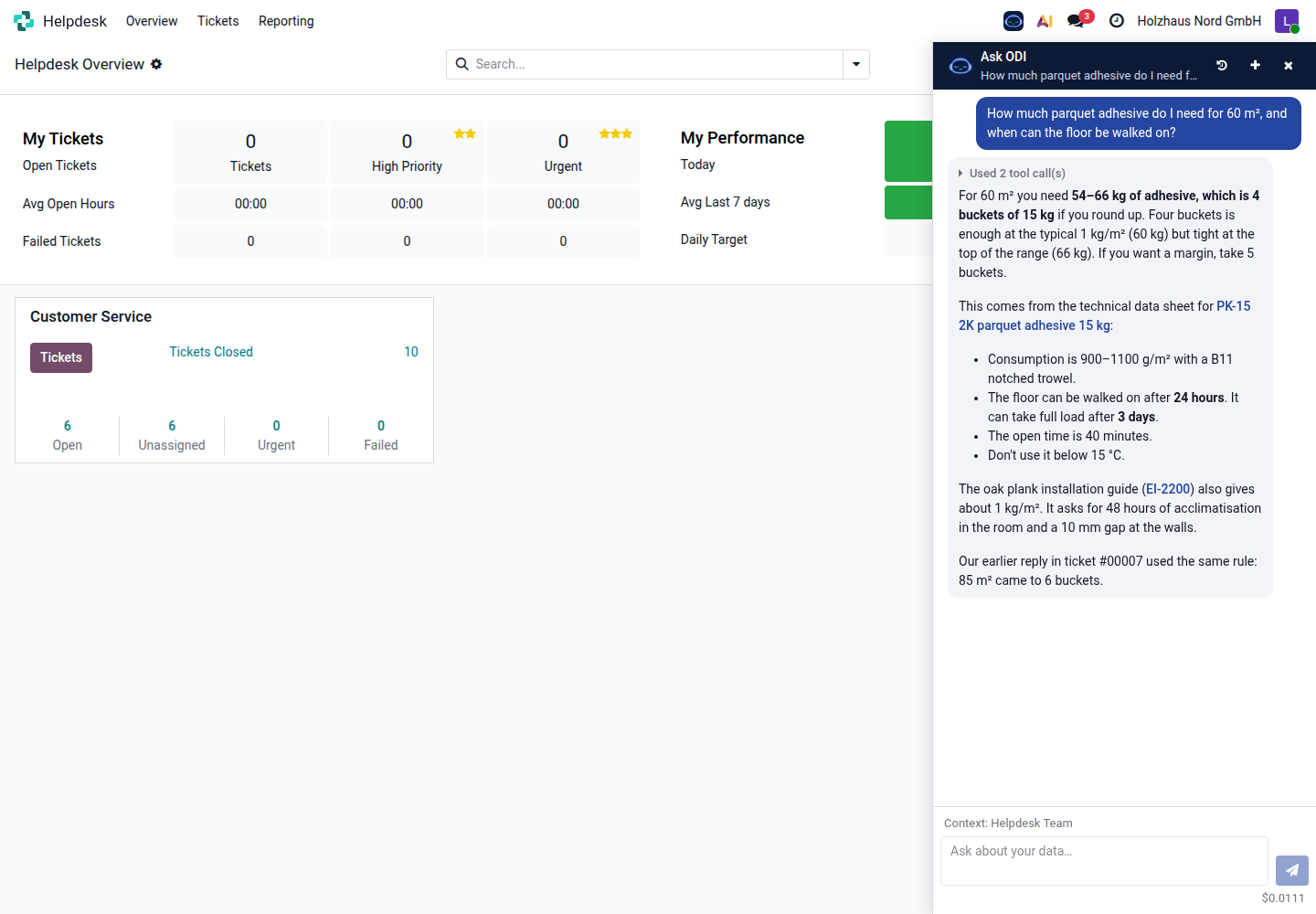Click the AI icon in the top bar
The height and width of the screenshot is (914, 1316).
(1045, 21)
